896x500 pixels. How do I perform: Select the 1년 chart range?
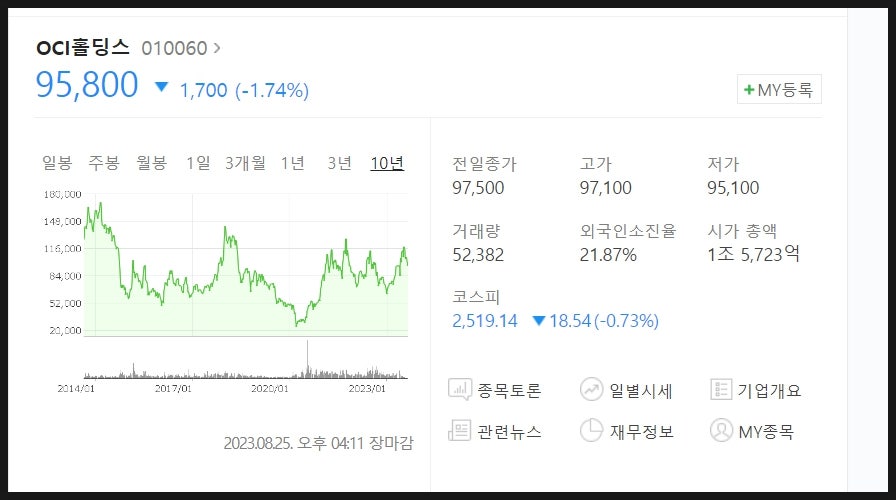coord(293,163)
